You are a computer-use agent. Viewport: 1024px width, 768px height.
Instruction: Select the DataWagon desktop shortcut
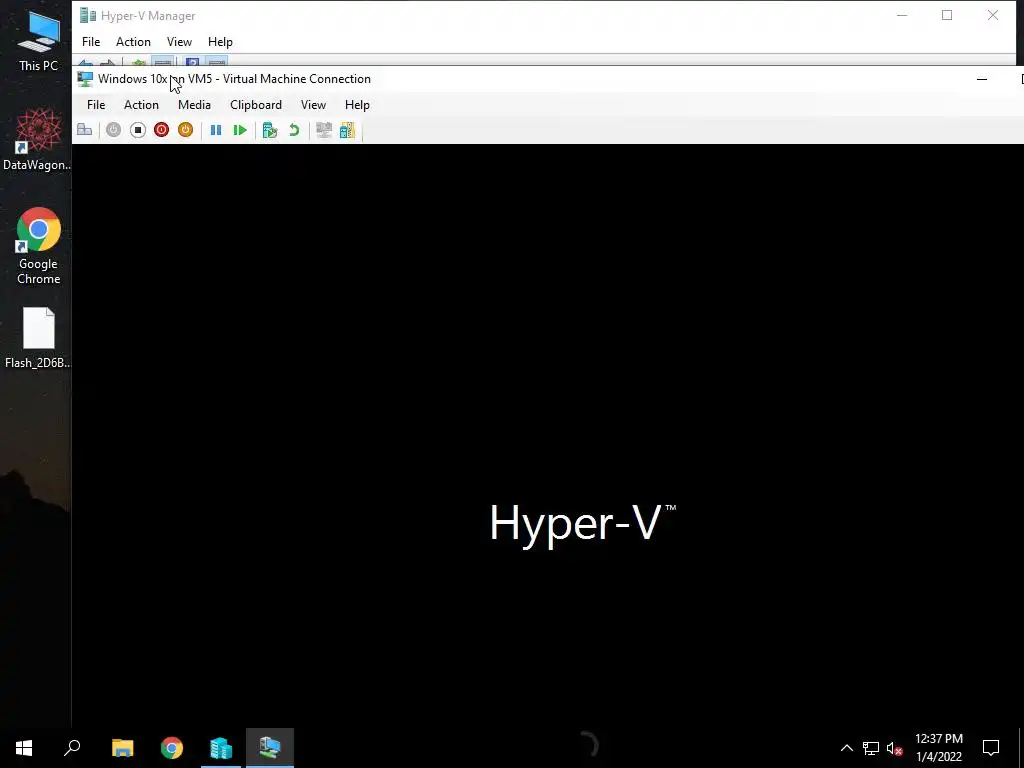[37, 140]
